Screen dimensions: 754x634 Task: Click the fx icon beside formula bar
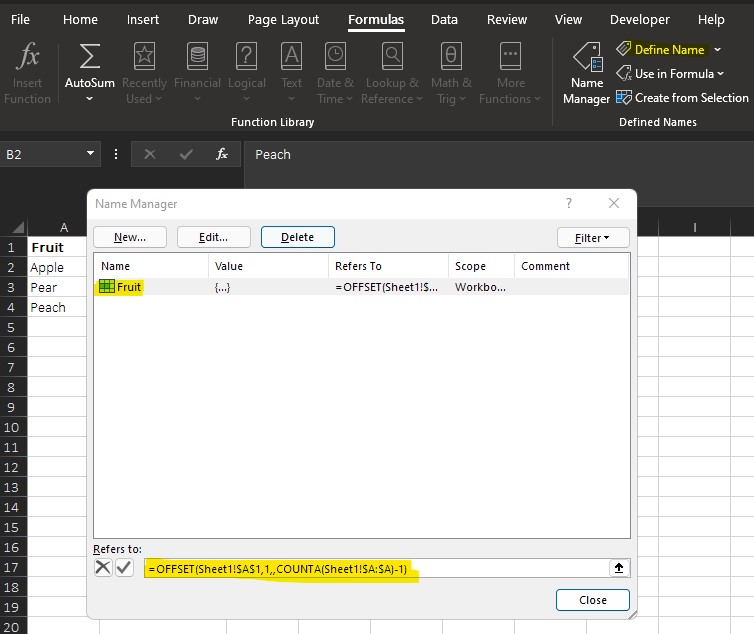(x=222, y=154)
